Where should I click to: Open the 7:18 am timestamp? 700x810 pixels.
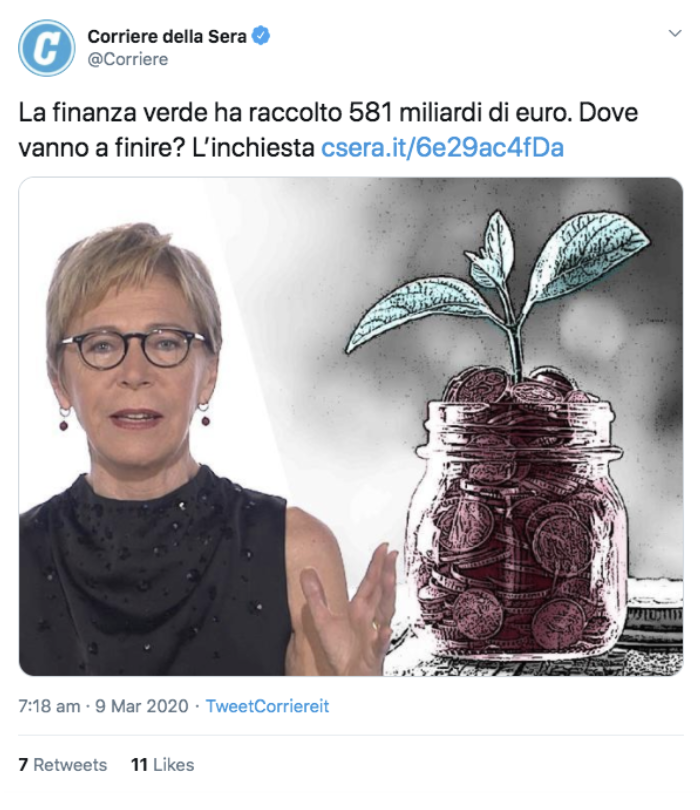coord(50,706)
